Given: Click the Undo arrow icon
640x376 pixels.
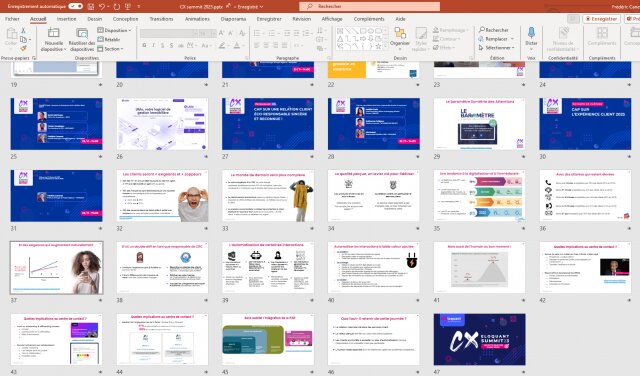Looking at the screenshot, I should click(x=102, y=7).
